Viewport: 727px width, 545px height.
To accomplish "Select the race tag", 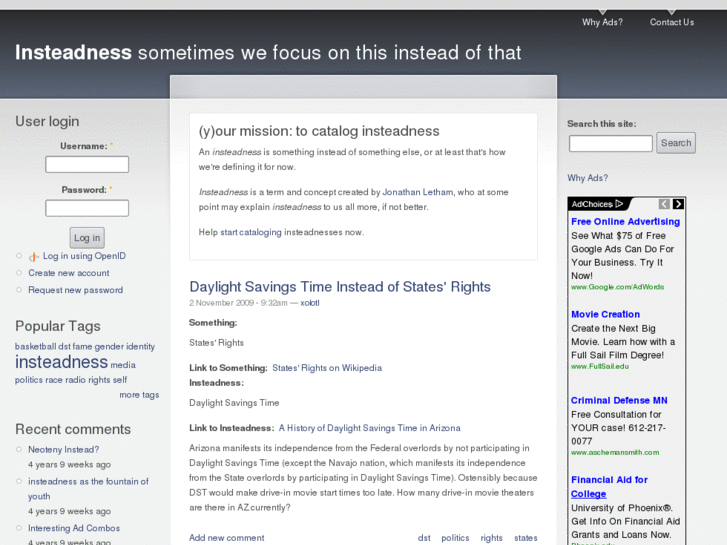I will pyautogui.click(x=54, y=380).
